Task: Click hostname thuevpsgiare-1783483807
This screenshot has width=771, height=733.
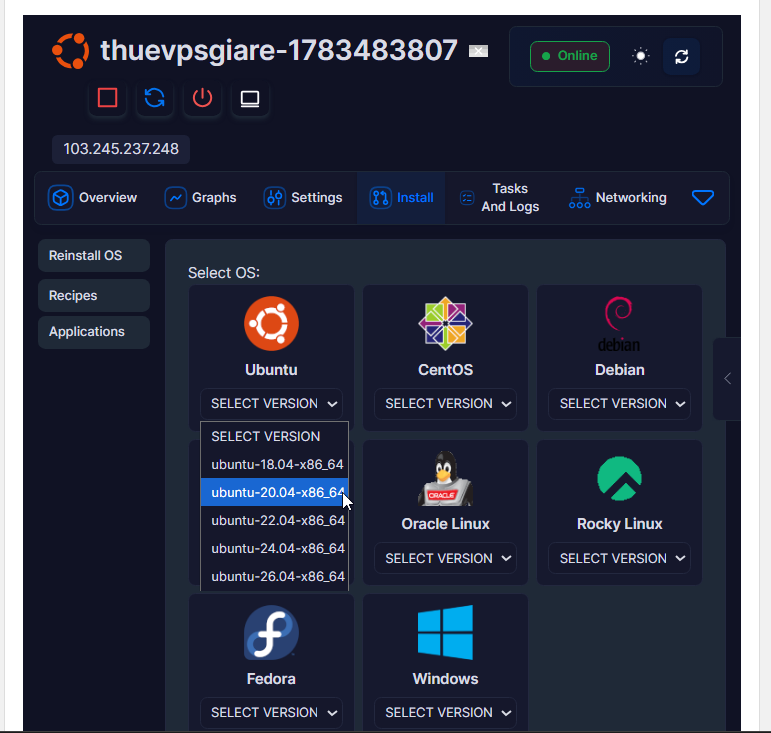Action: coord(279,51)
